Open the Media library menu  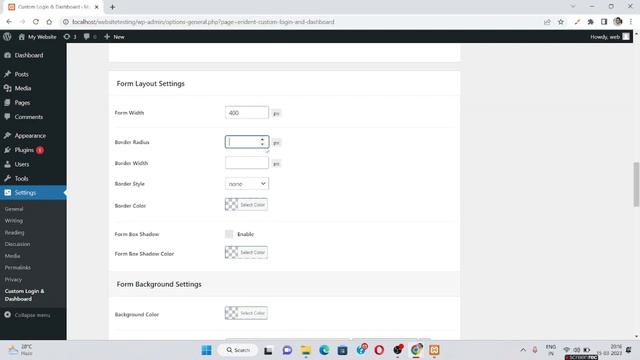[22, 88]
